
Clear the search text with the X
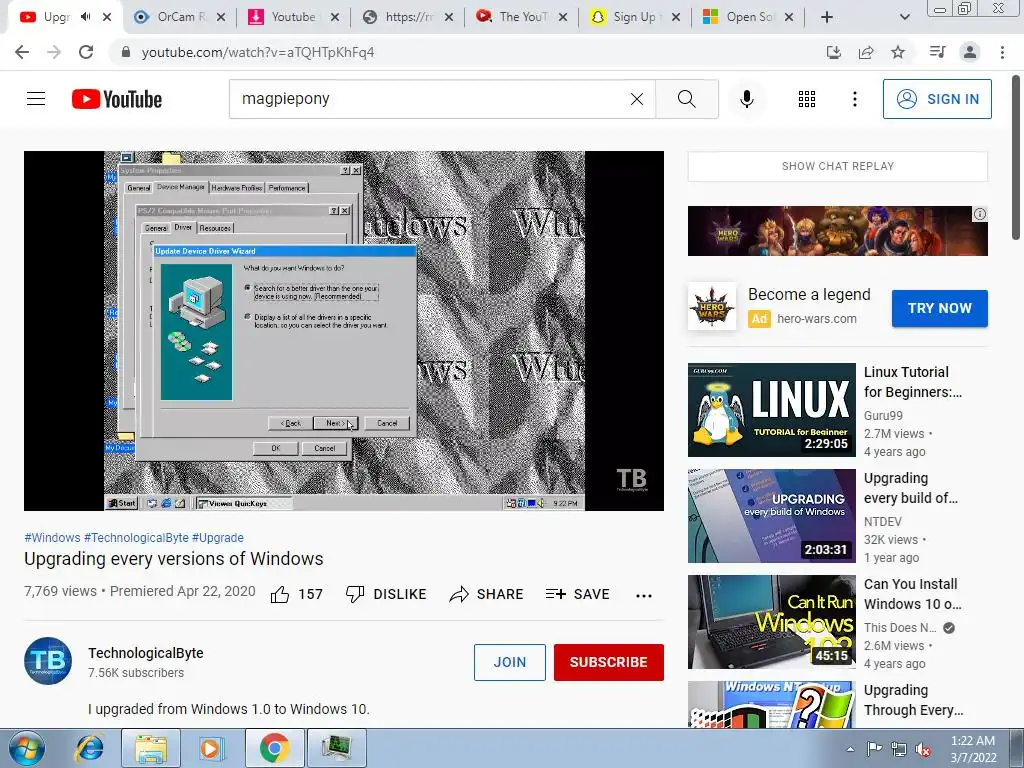[x=637, y=99]
